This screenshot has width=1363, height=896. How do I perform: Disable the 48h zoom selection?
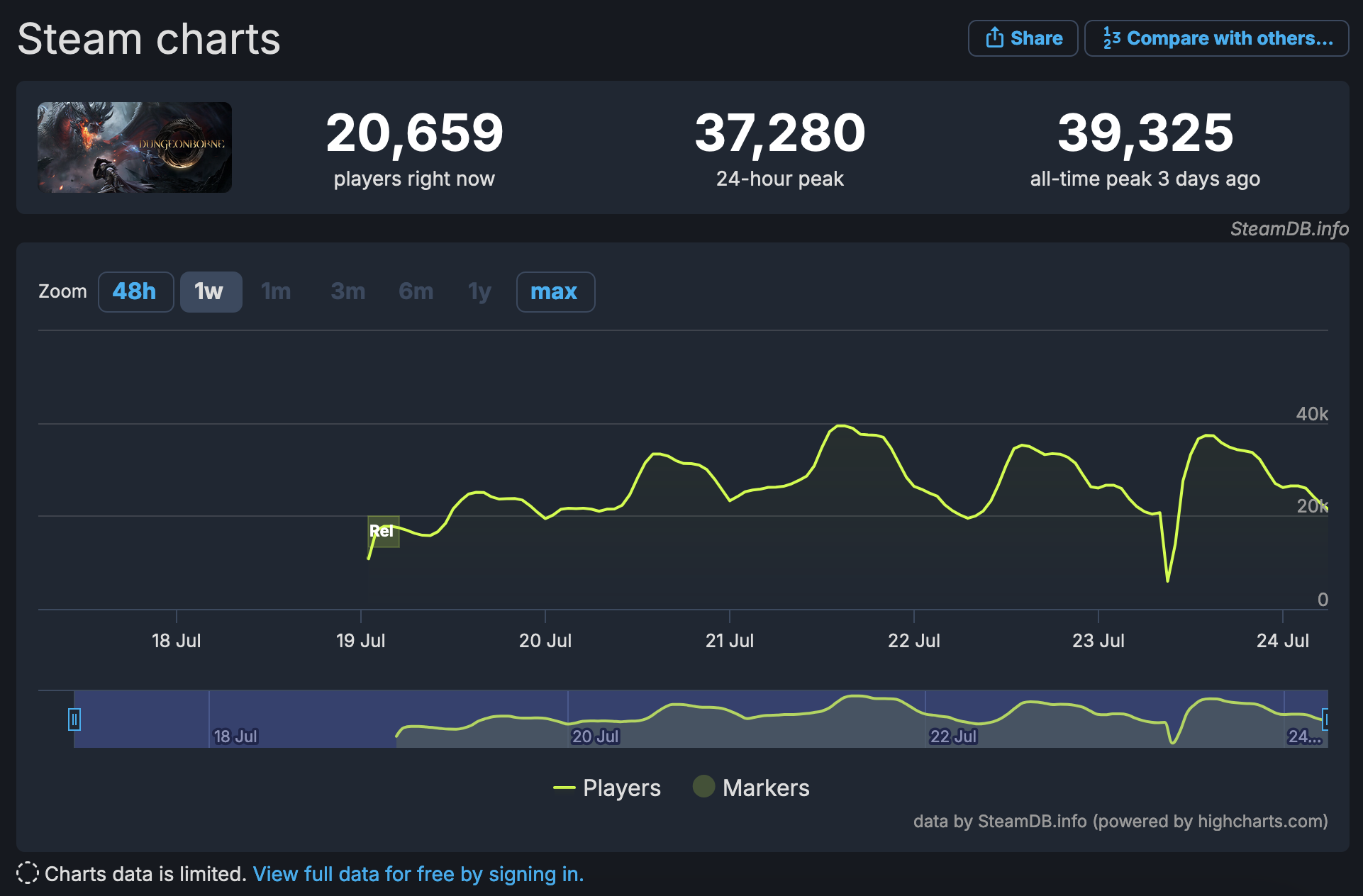click(135, 291)
